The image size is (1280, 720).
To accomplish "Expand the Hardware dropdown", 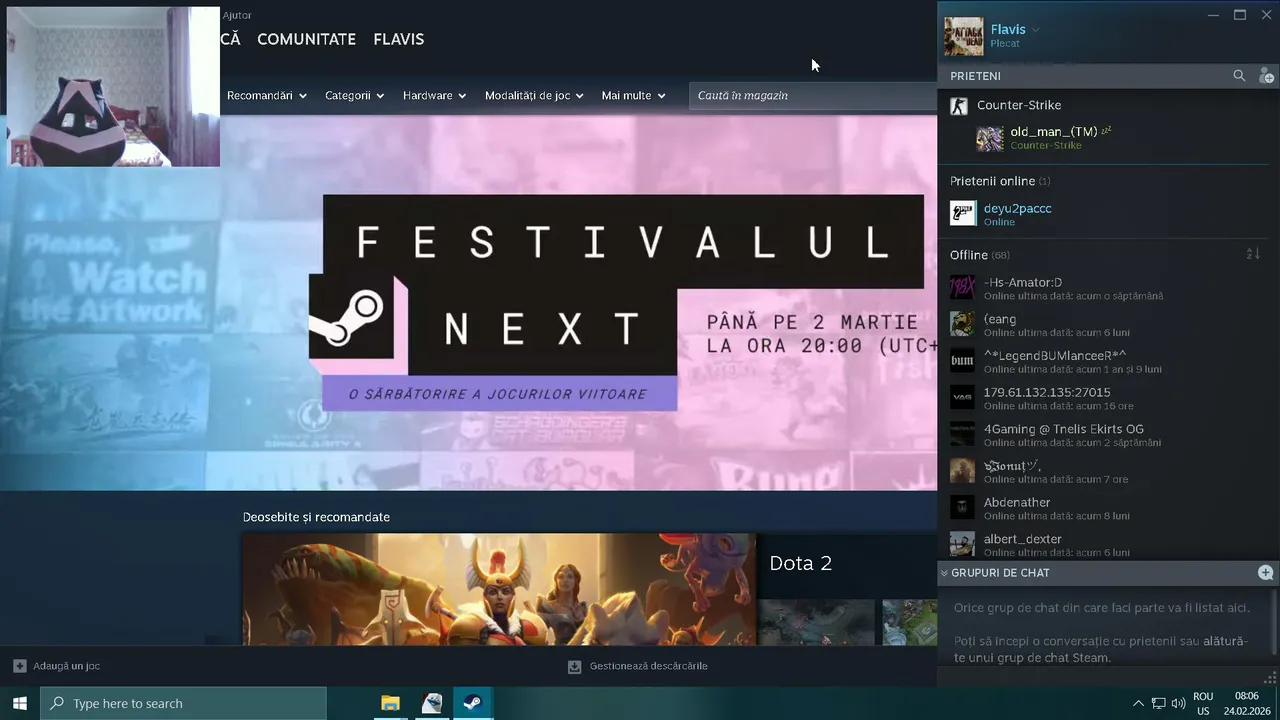I will [x=435, y=96].
